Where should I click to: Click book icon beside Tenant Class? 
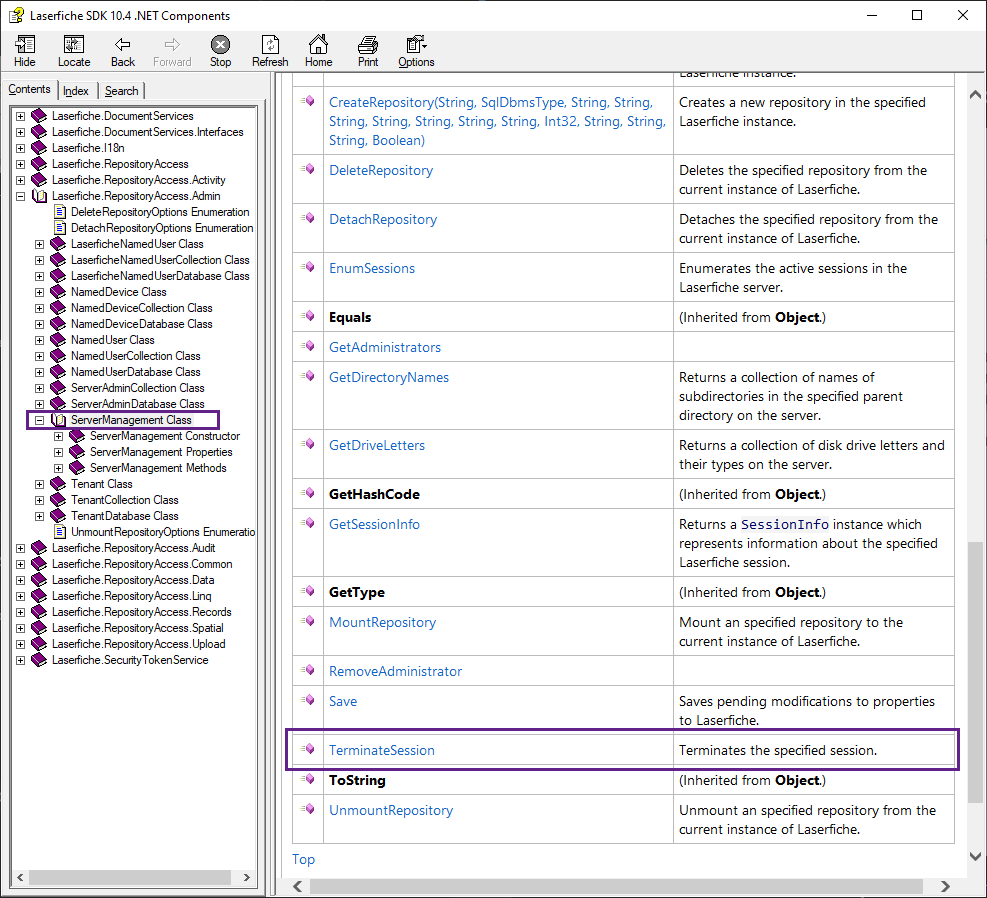58,484
